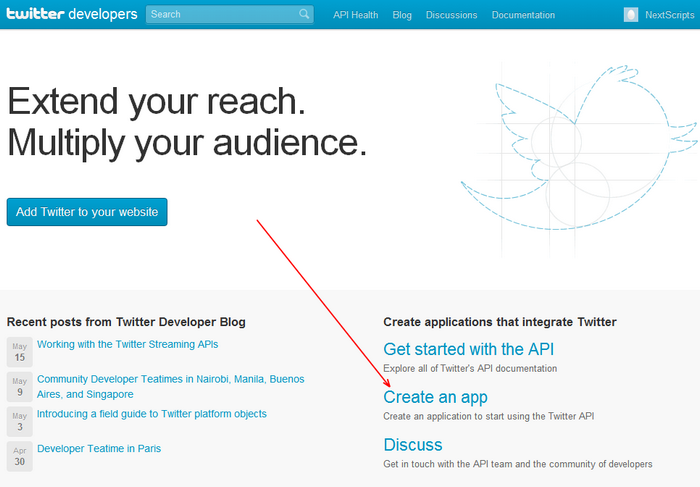Open Developer Teatime in Paris post
Image resolution: width=700 pixels, height=487 pixels.
(99, 449)
